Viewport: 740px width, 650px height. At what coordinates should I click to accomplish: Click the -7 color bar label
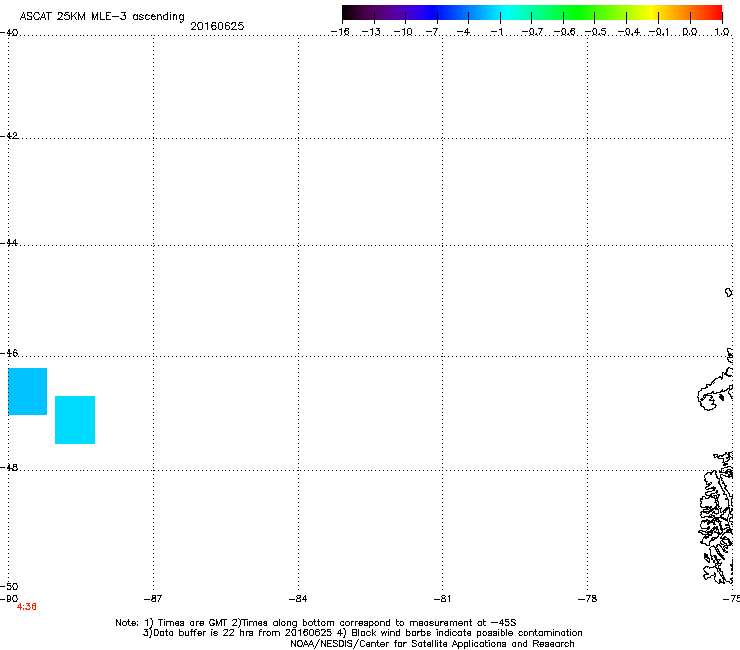click(433, 32)
